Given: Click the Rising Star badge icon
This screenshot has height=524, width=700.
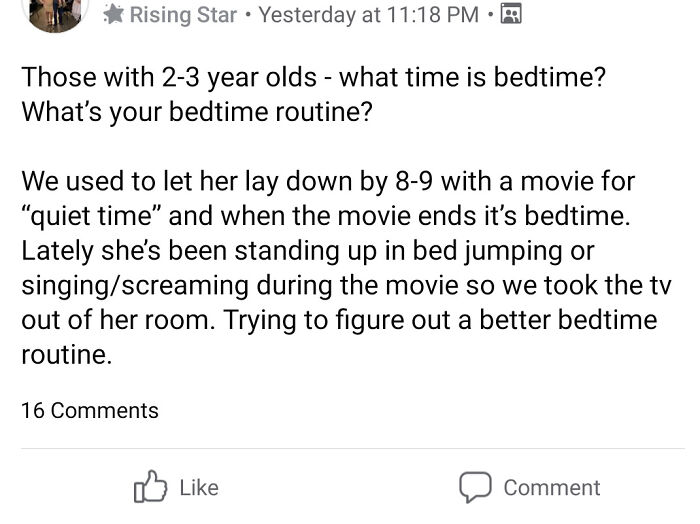Looking at the screenshot, I should [x=113, y=15].
